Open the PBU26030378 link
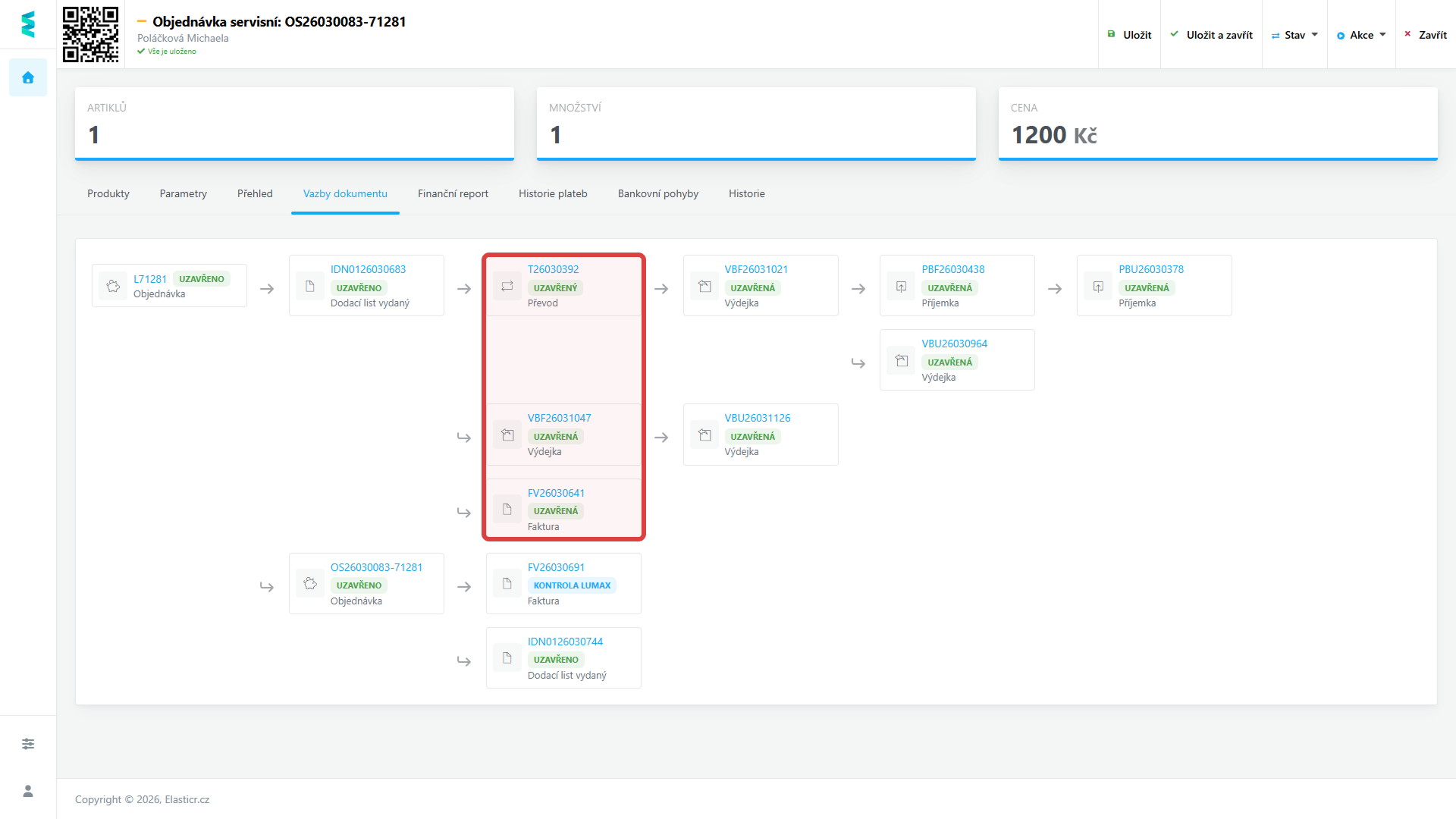Image resolution: width=1456 pixels, height=819 pixels. coord(1151,269)
